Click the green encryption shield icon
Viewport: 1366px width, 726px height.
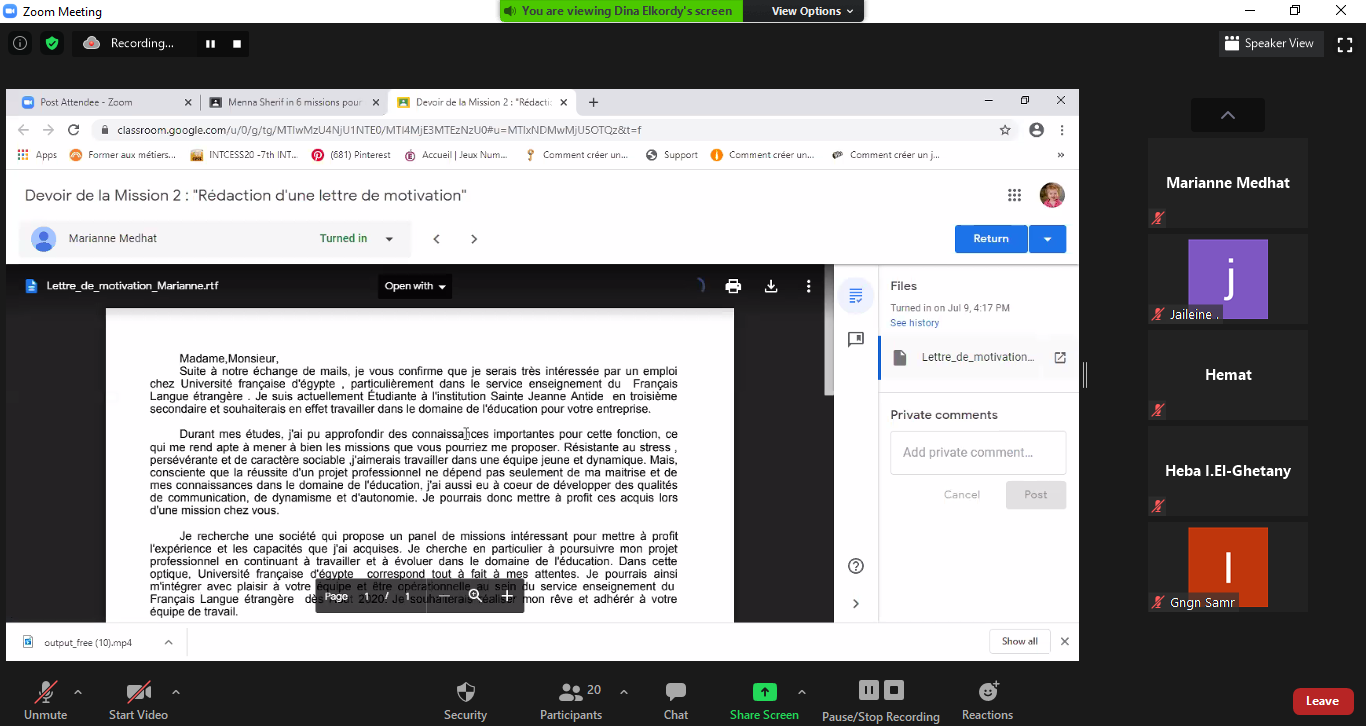[52, 43]
